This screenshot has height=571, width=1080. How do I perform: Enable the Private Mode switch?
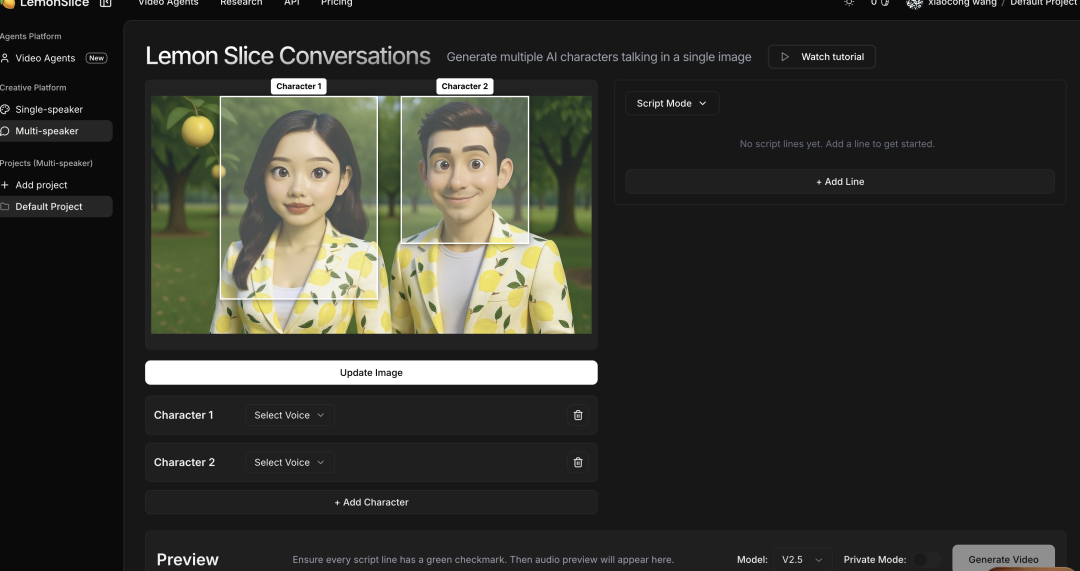[x=926, y=560]
